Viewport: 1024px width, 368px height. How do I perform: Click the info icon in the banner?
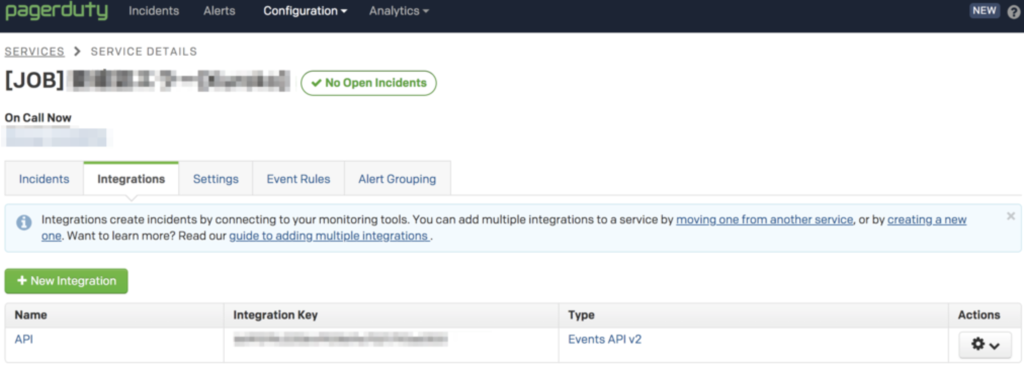point(24,222)
